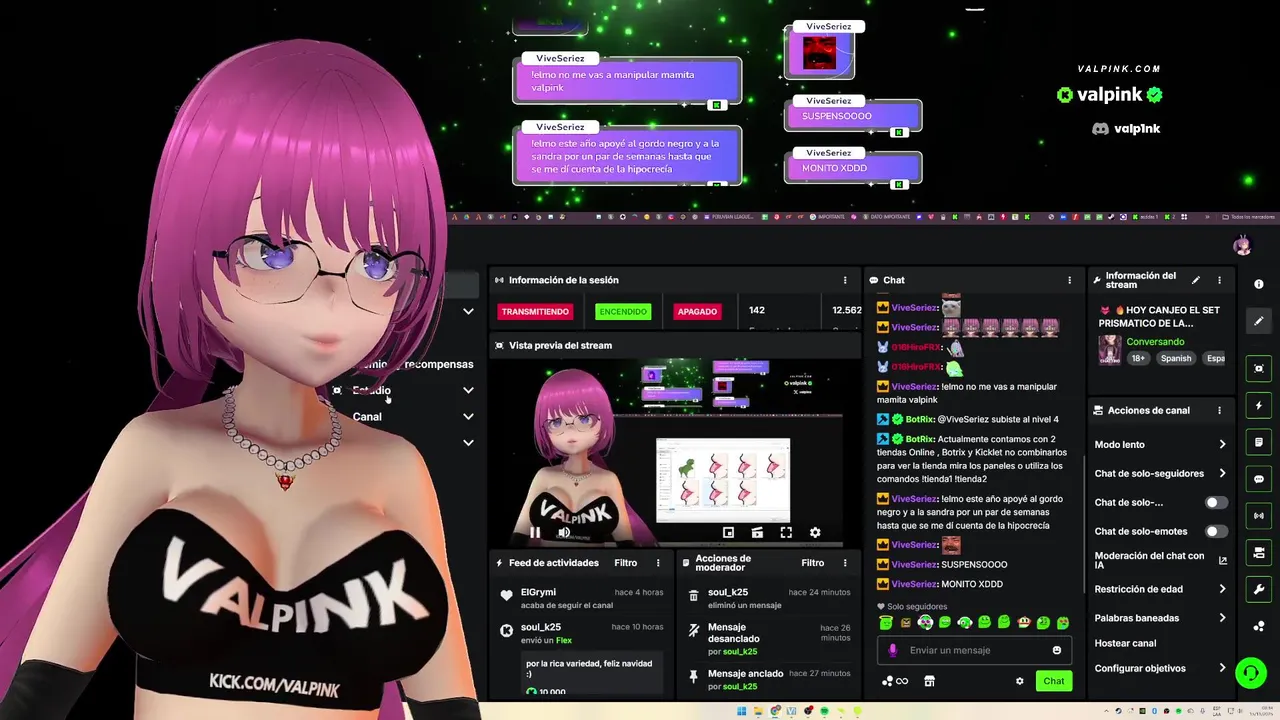
Task: Focus the Enviar un mensaje input
Action: coord(975,650)
